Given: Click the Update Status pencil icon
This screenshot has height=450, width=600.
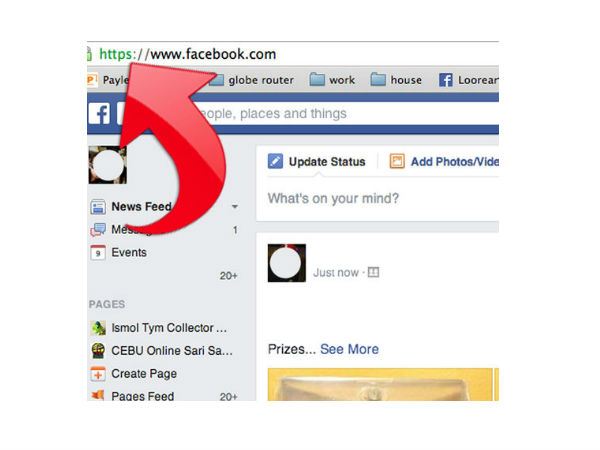Looking at the screenshot, I should tap(276, 161).
